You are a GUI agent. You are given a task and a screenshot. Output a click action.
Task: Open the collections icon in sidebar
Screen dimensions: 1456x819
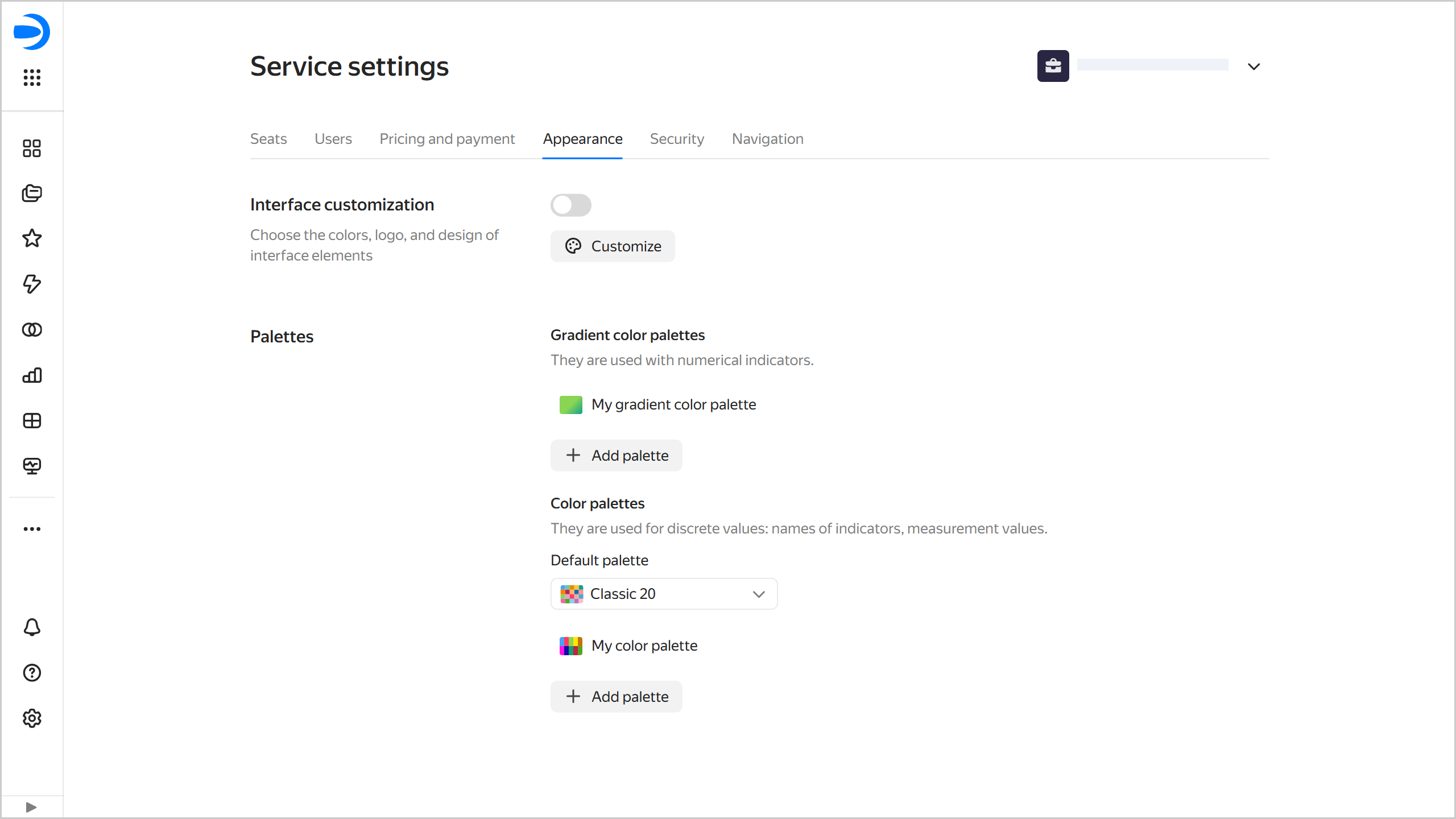coord(32,193)
